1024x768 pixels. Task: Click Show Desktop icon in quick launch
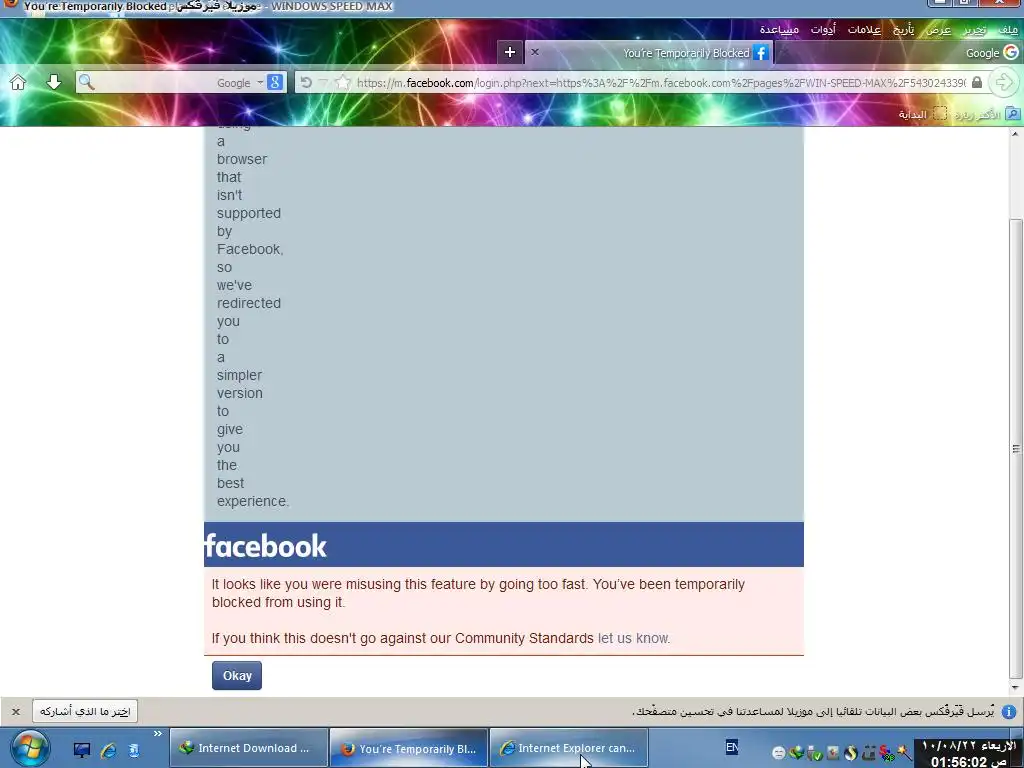click(x=82, y=750)
